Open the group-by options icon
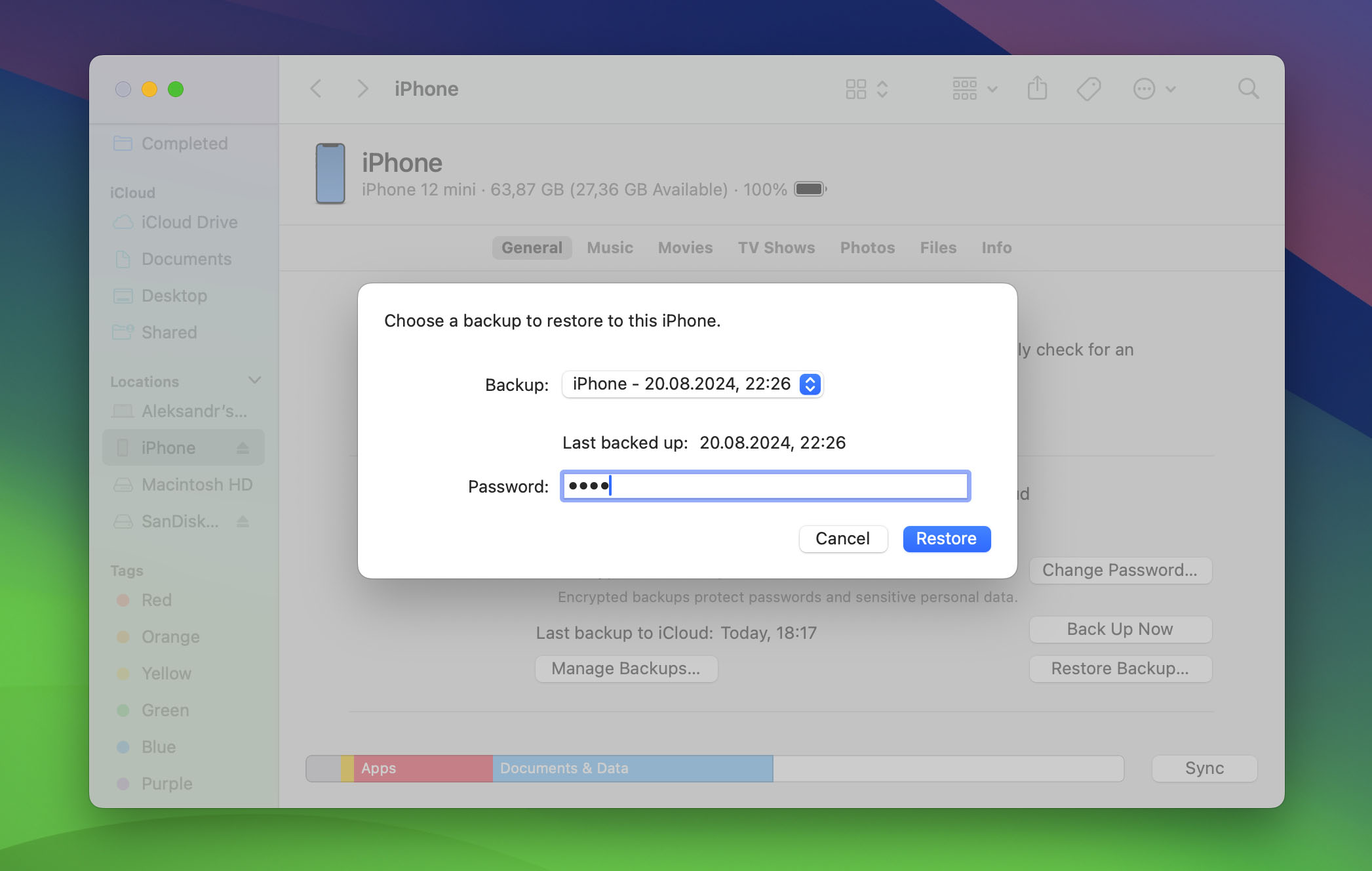Screen dimensions: 1372x871 pyautogui.click(x=974, y=89)
